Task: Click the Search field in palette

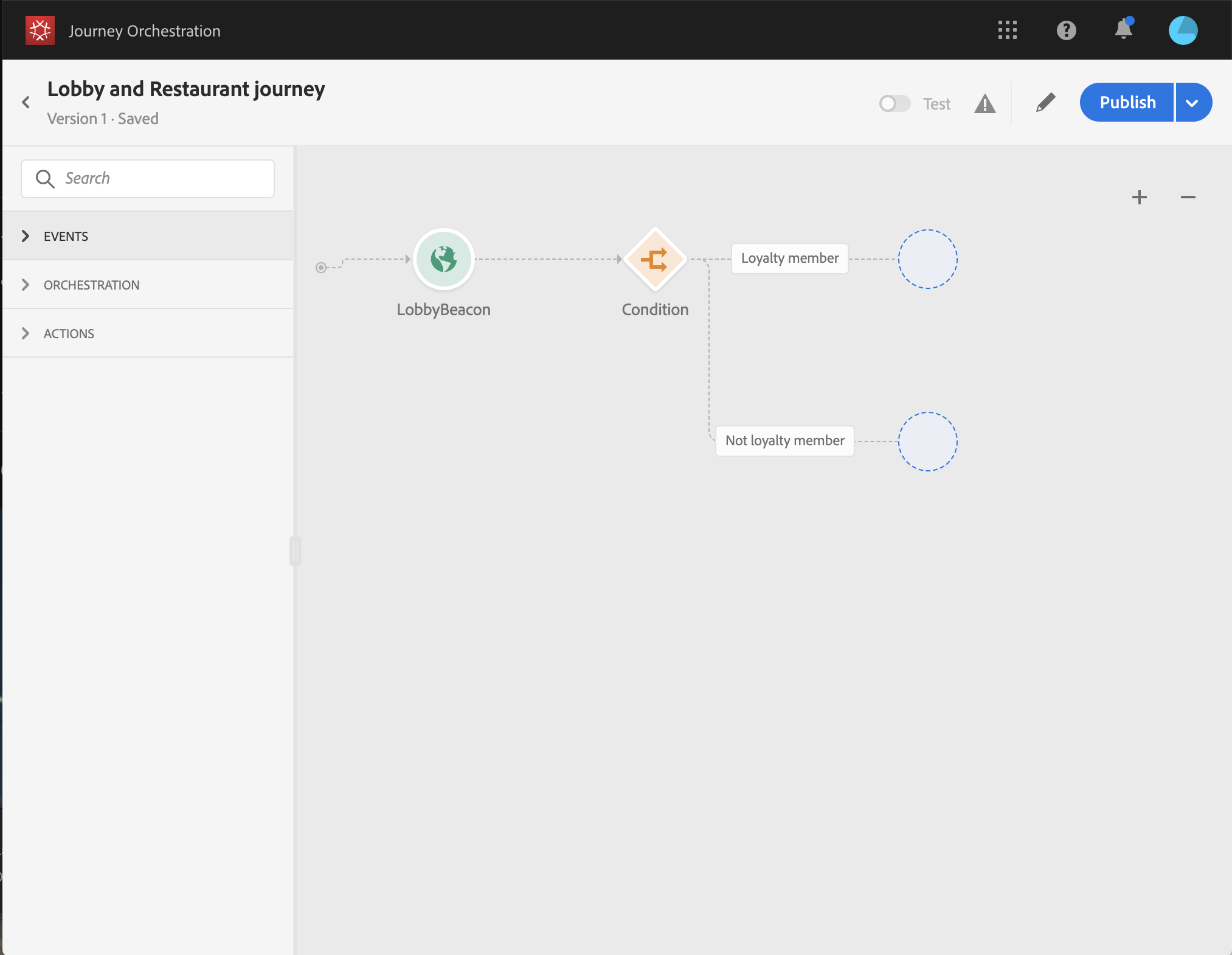Action: coord(148,179)
